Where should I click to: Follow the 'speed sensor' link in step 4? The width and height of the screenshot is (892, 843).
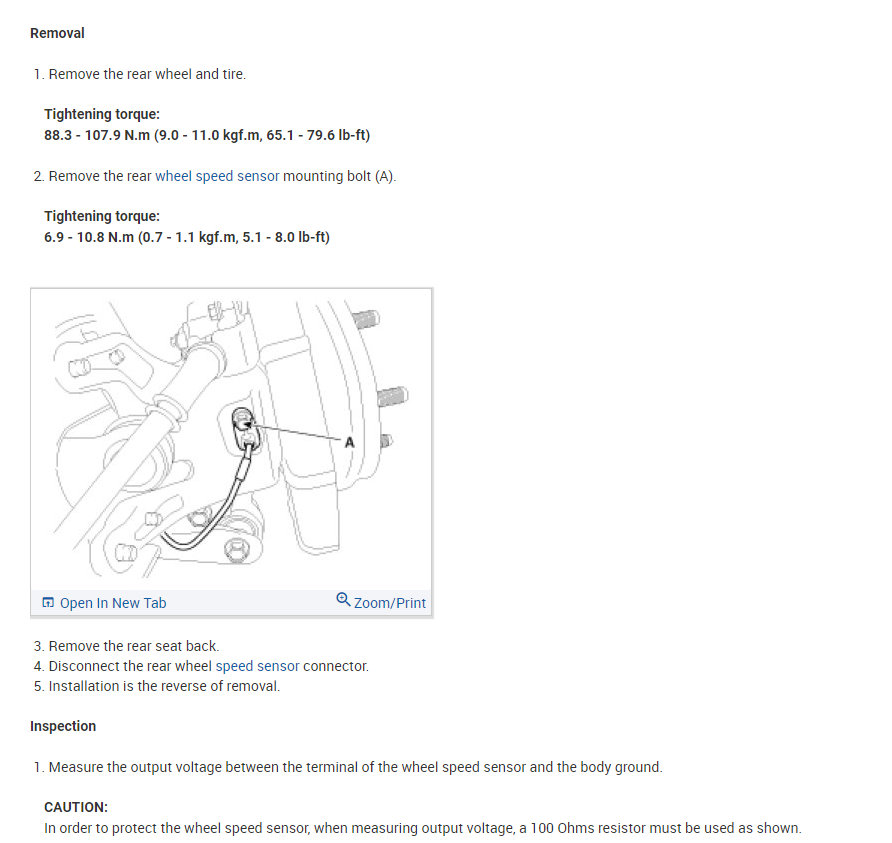pyautogui.click(x=257, y=666)
